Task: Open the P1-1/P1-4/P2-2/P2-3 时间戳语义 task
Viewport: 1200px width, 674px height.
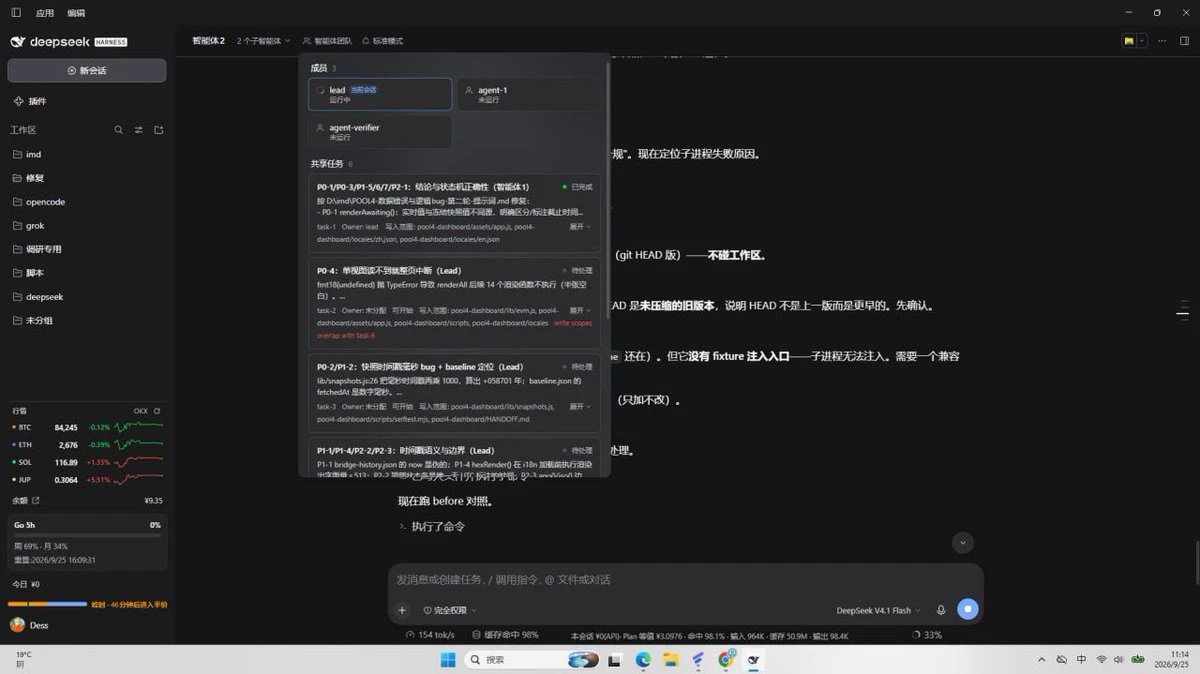Action: click(x=454, y=457)
